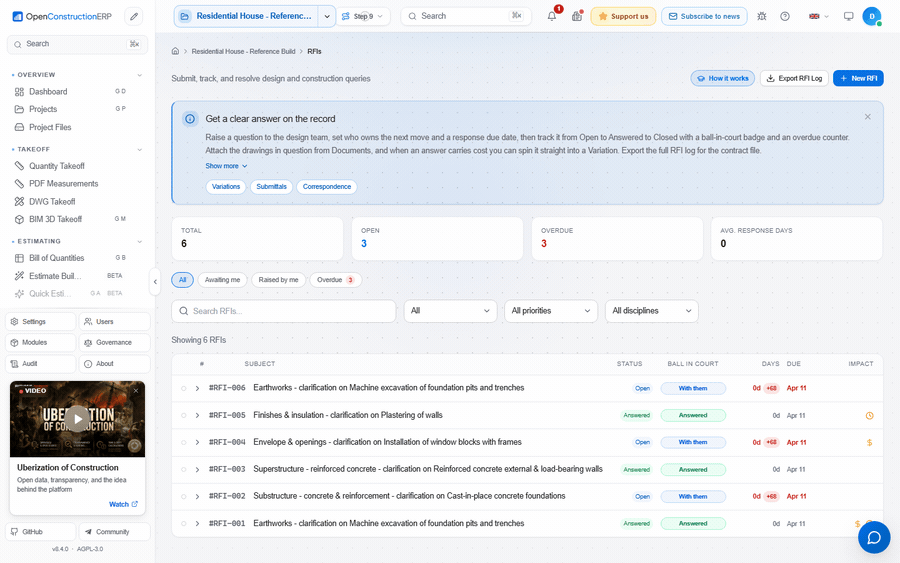Click the bug report icon in top bar

(x=762, y=16)
